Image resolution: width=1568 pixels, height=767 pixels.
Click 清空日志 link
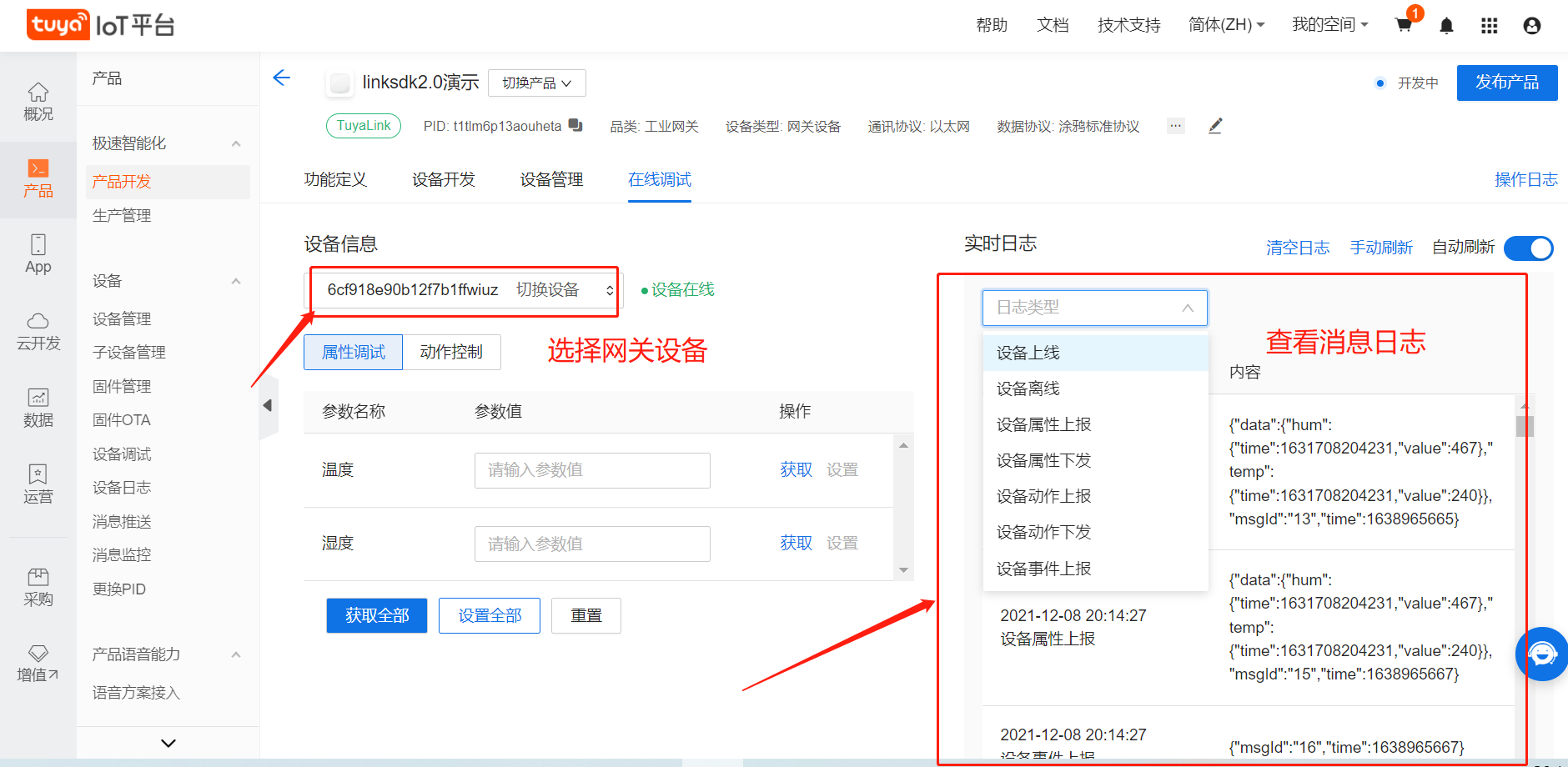1298,248
